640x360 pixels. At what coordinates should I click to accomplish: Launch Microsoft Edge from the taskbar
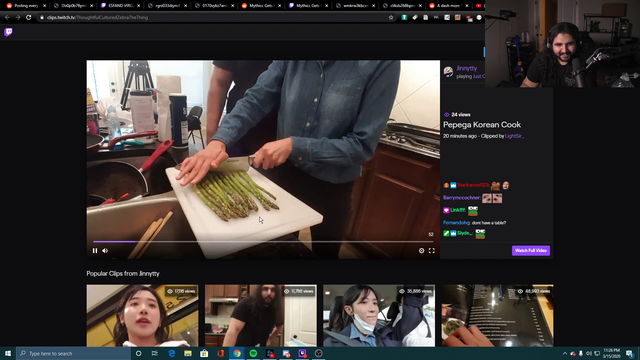point(171,353)
